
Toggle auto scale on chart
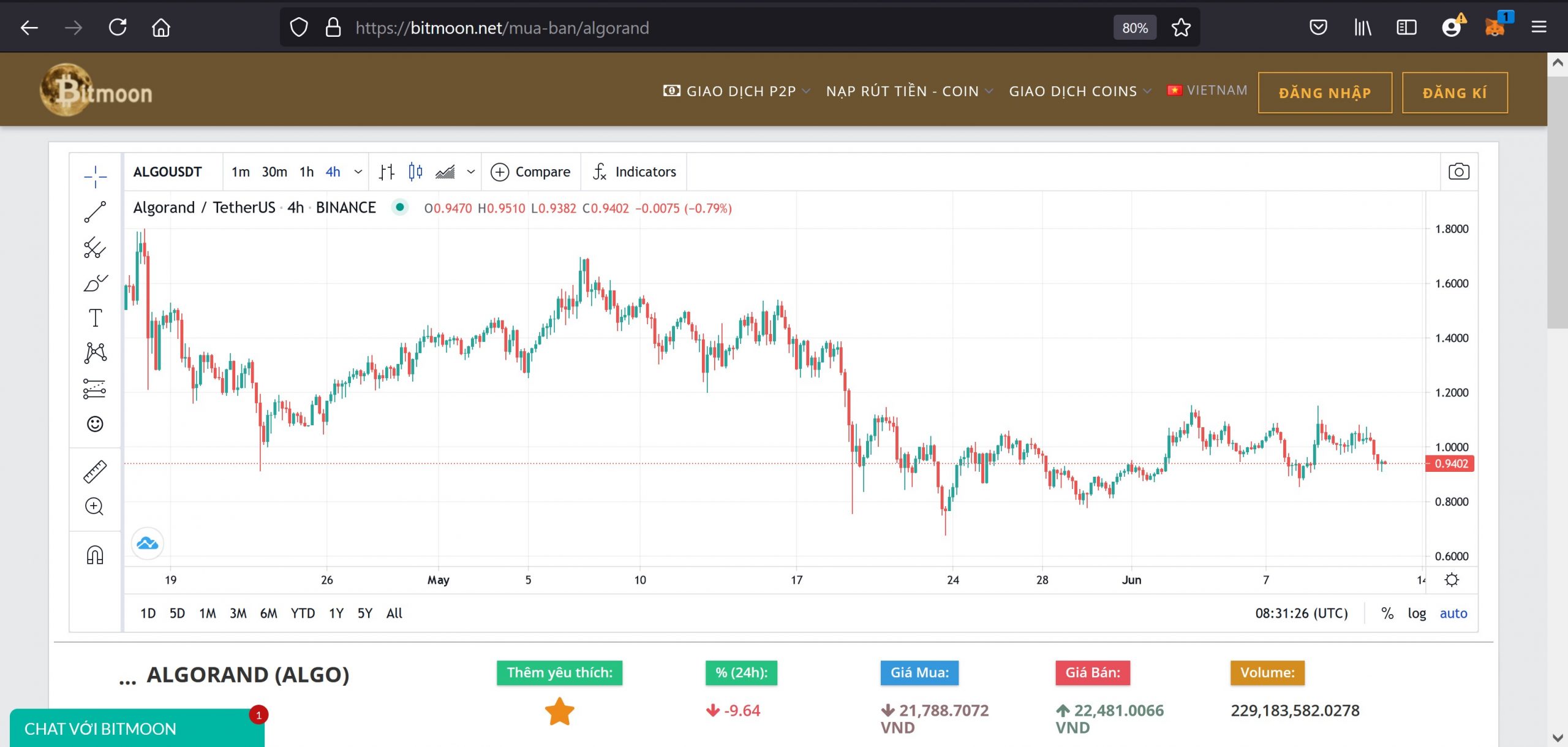click(x=1453, y=613)
